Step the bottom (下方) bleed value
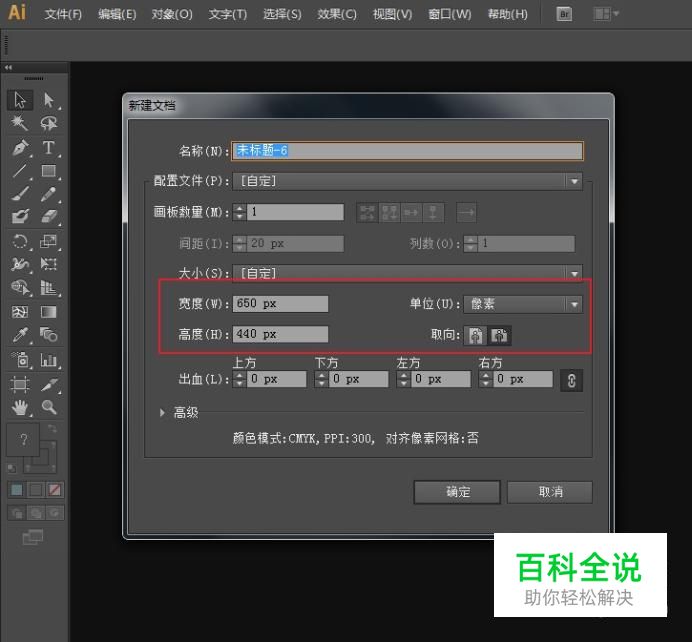Image resolution: width=692 pixels, height=642 pixels. pos(321,379)
